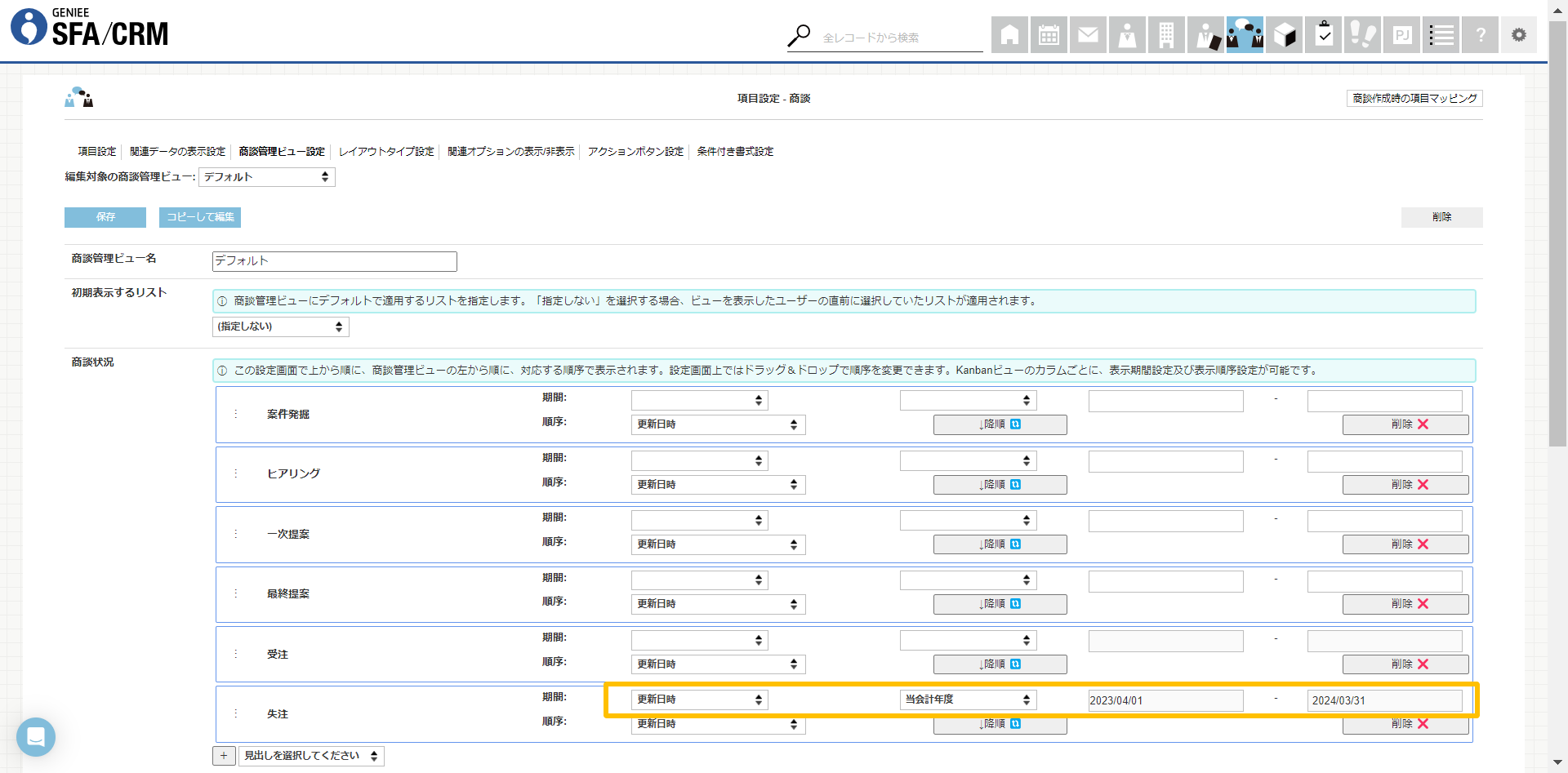Viewport: 1568px width, 773px height.
Task: Delete the 案件発掘 stage row
Action: [x=1405, y=424]
